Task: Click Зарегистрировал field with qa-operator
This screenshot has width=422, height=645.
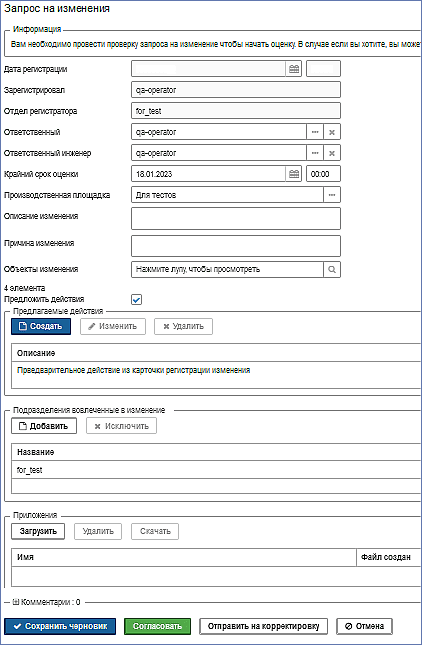Action: coord(236,90)
